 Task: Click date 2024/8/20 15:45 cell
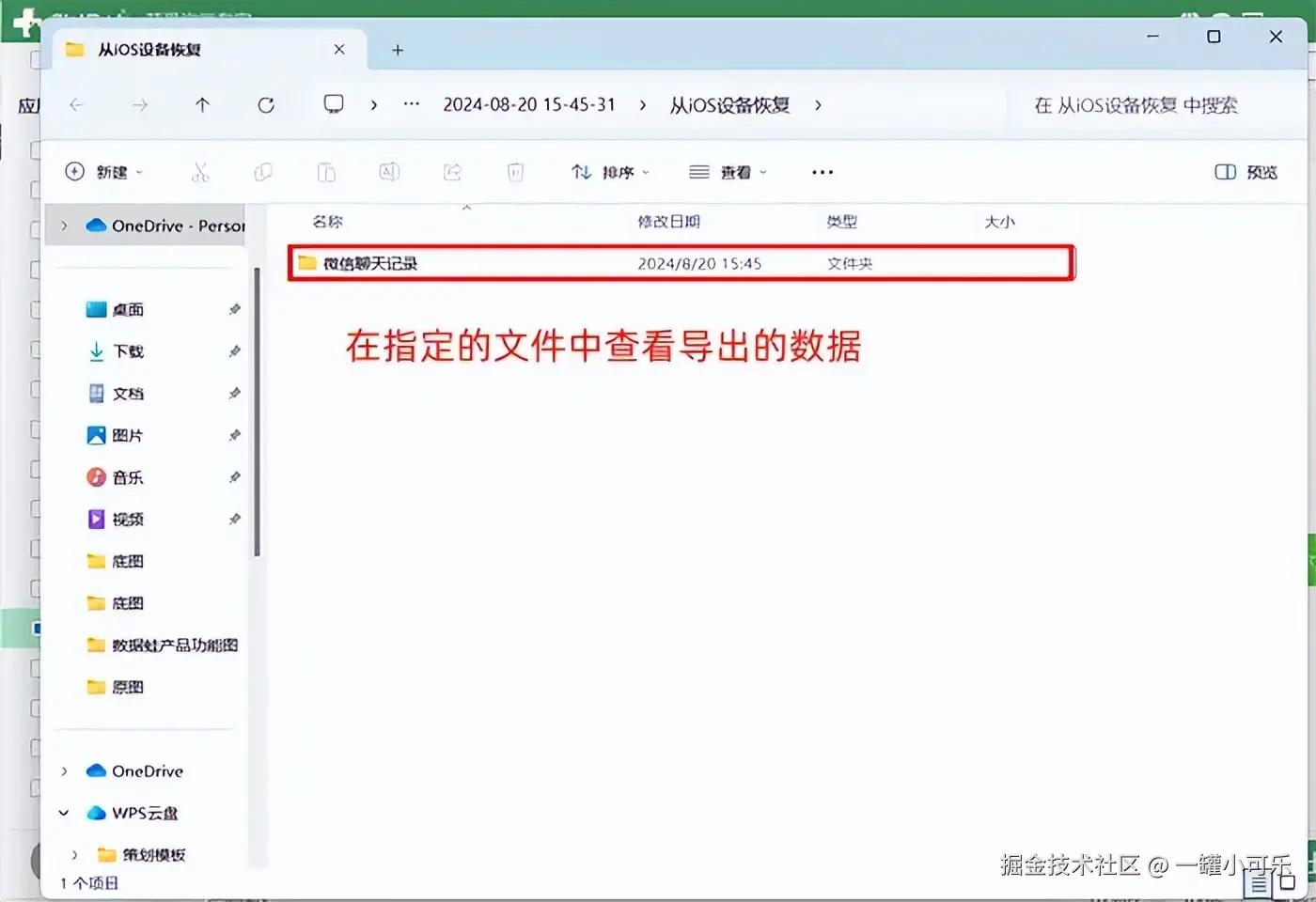coord(699,264)
